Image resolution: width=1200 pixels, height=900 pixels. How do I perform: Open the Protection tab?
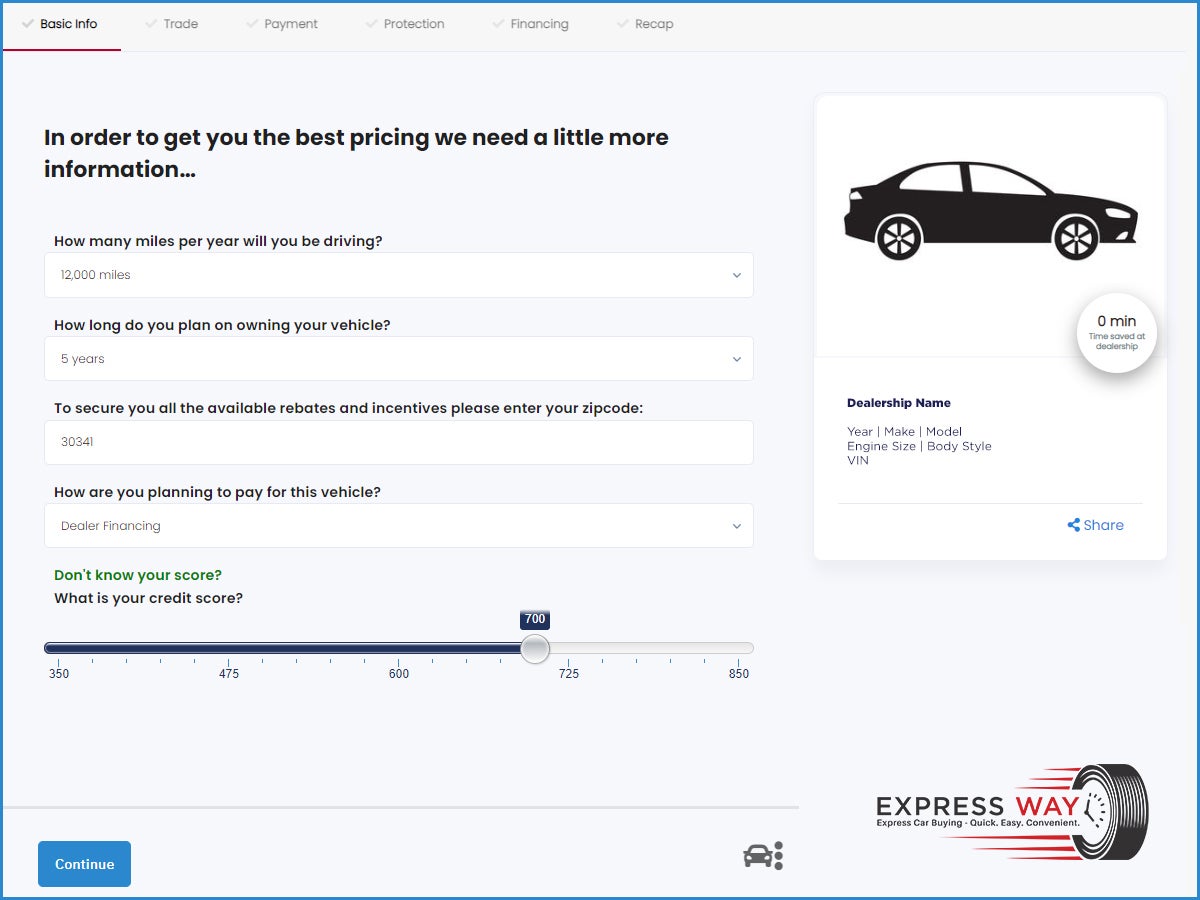(413, 24)
